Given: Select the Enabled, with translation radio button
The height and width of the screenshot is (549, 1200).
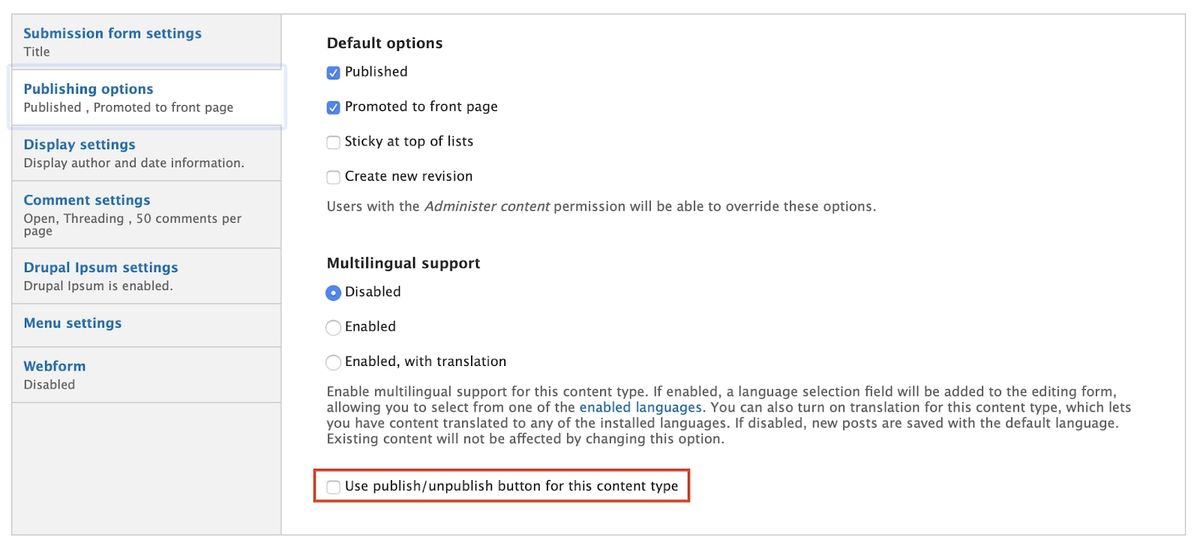Looking at the screenshot, I should point(334,362).
